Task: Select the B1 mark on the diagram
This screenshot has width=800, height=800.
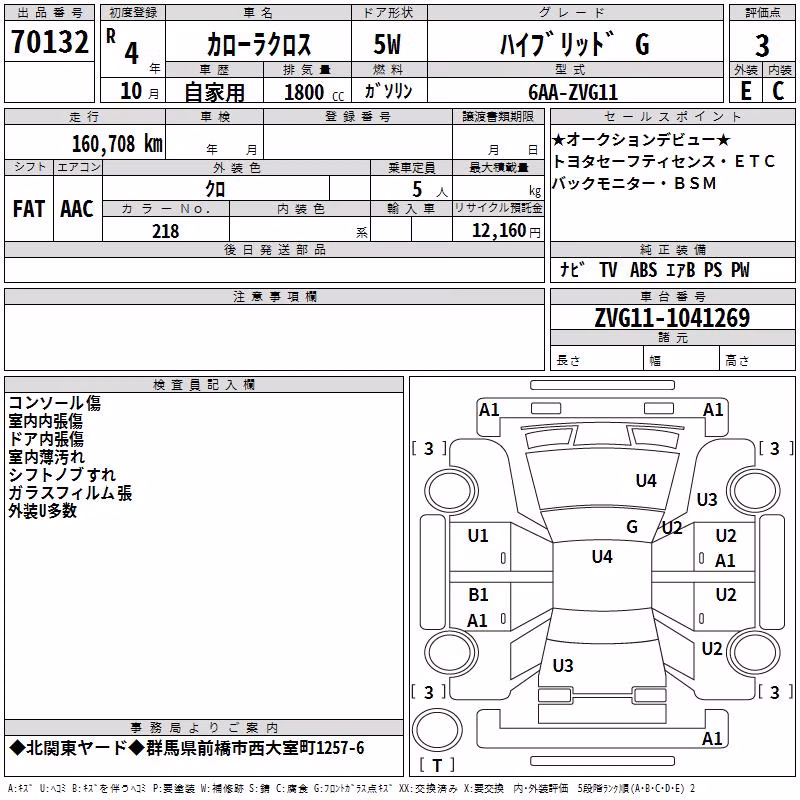Action: point(479,594)
